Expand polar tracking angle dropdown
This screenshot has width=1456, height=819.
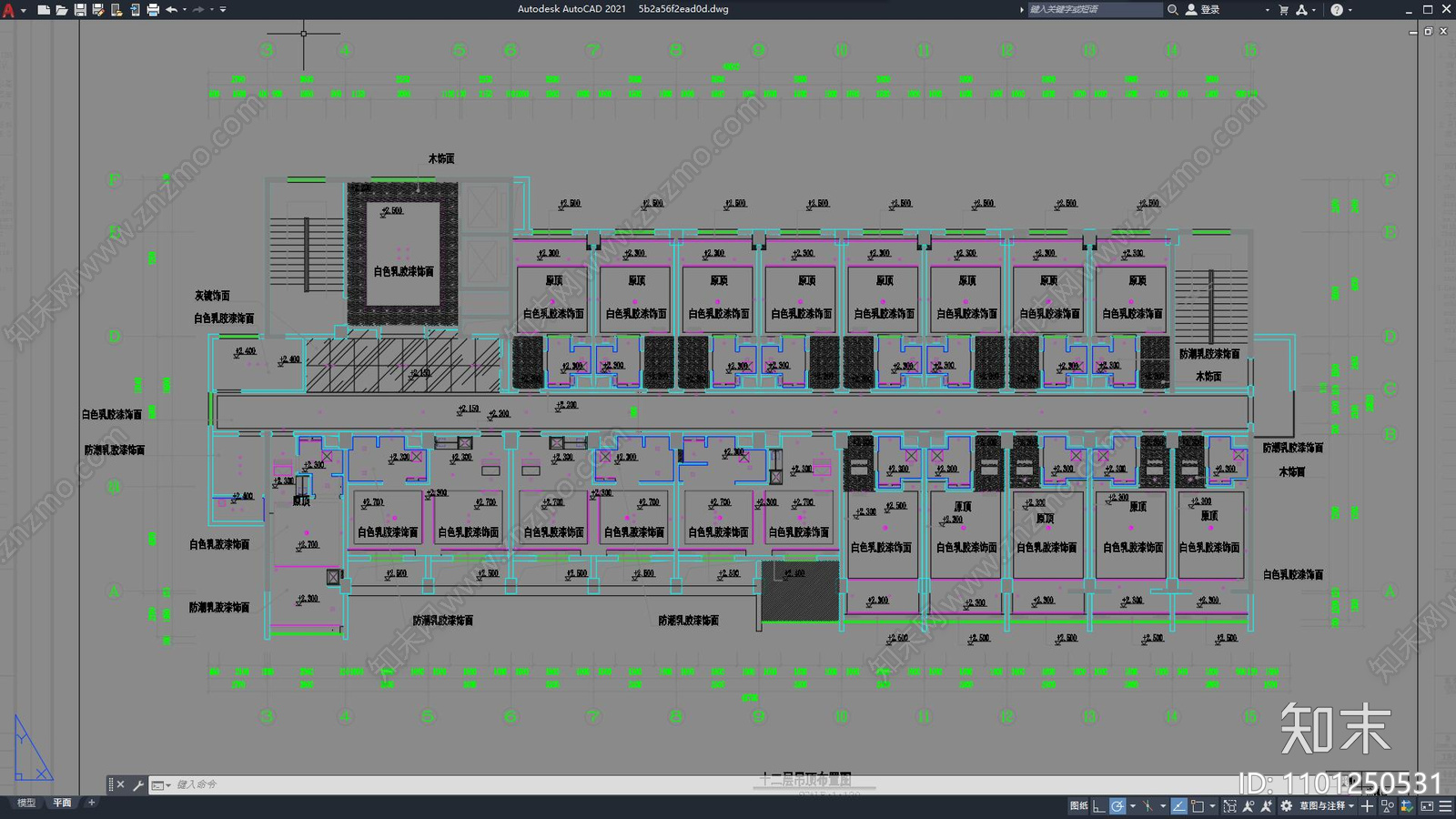[x=1133, y=806]
